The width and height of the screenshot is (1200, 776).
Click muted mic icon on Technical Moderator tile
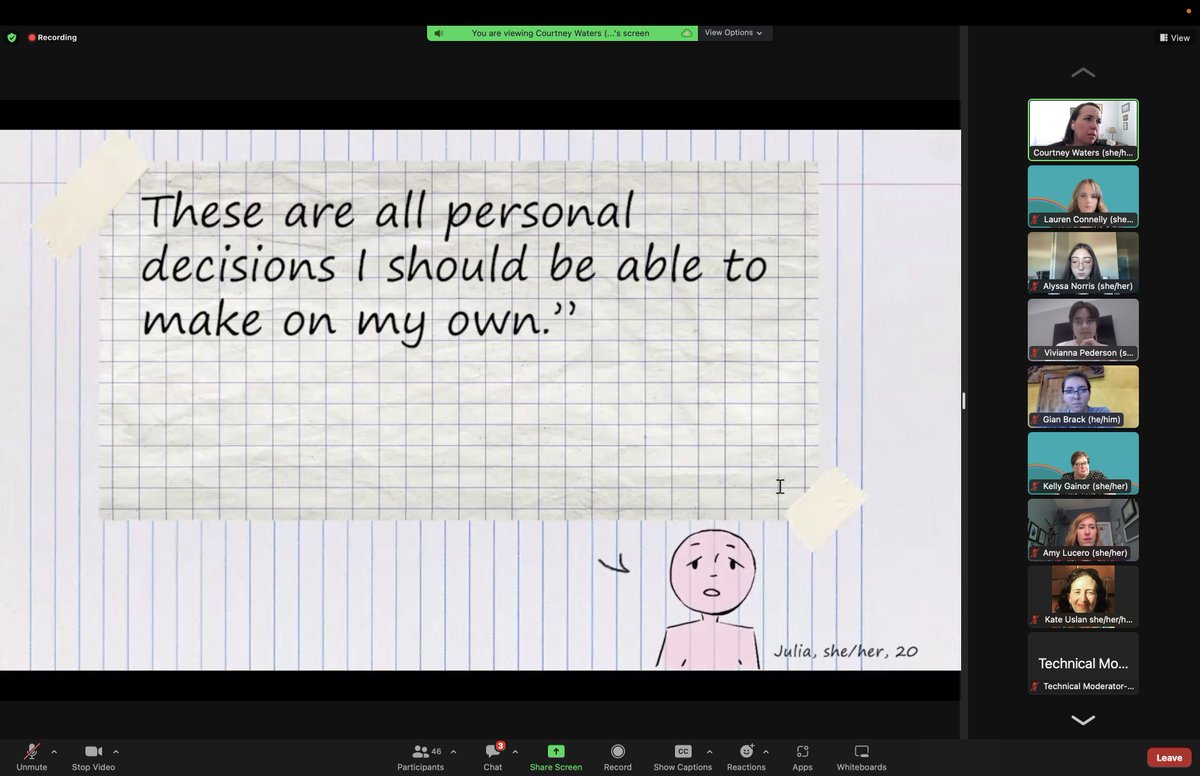(1036, 687)
